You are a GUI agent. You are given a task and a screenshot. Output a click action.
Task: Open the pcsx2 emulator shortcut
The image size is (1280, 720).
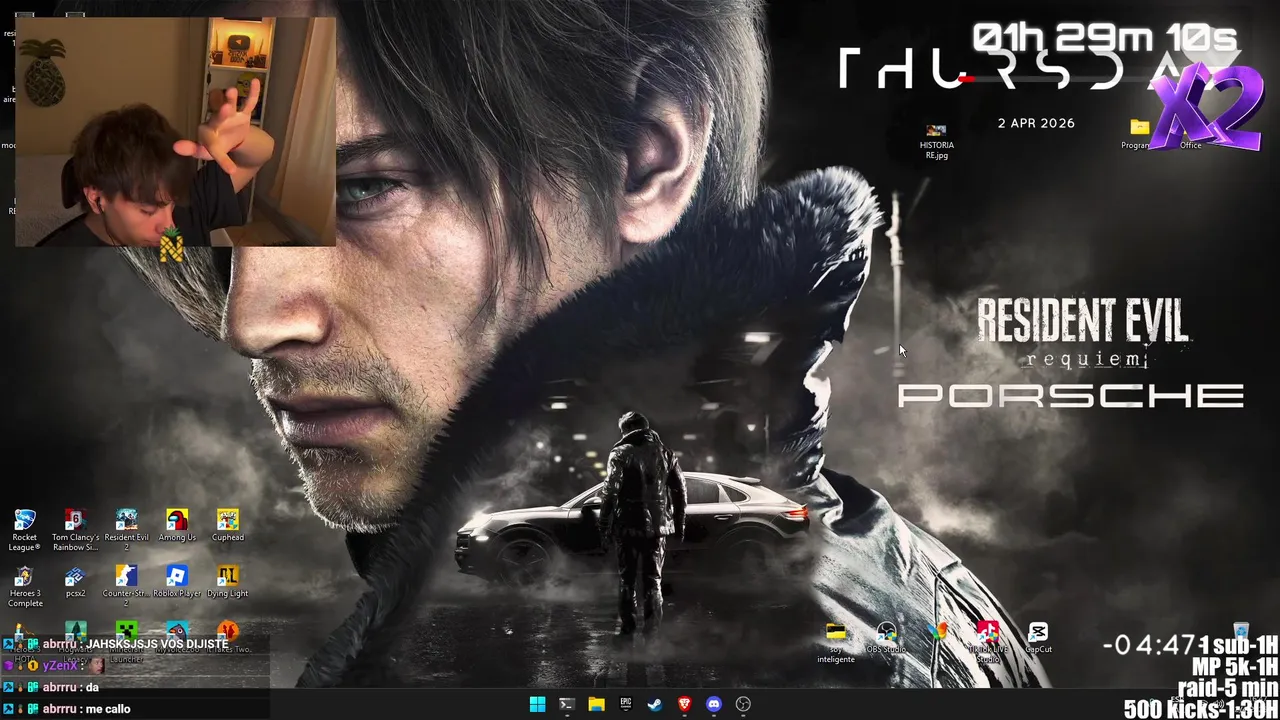[x=75, y=582]
